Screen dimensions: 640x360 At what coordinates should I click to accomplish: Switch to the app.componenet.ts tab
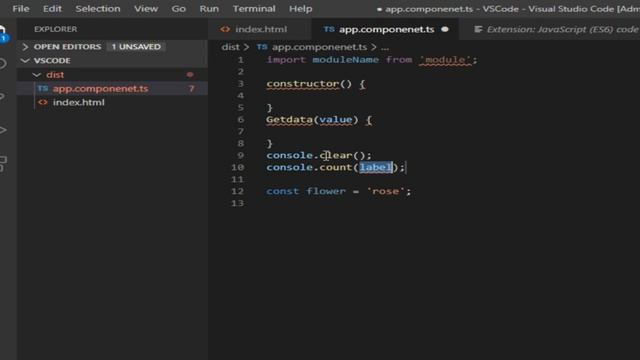click(x=386, y=29)
